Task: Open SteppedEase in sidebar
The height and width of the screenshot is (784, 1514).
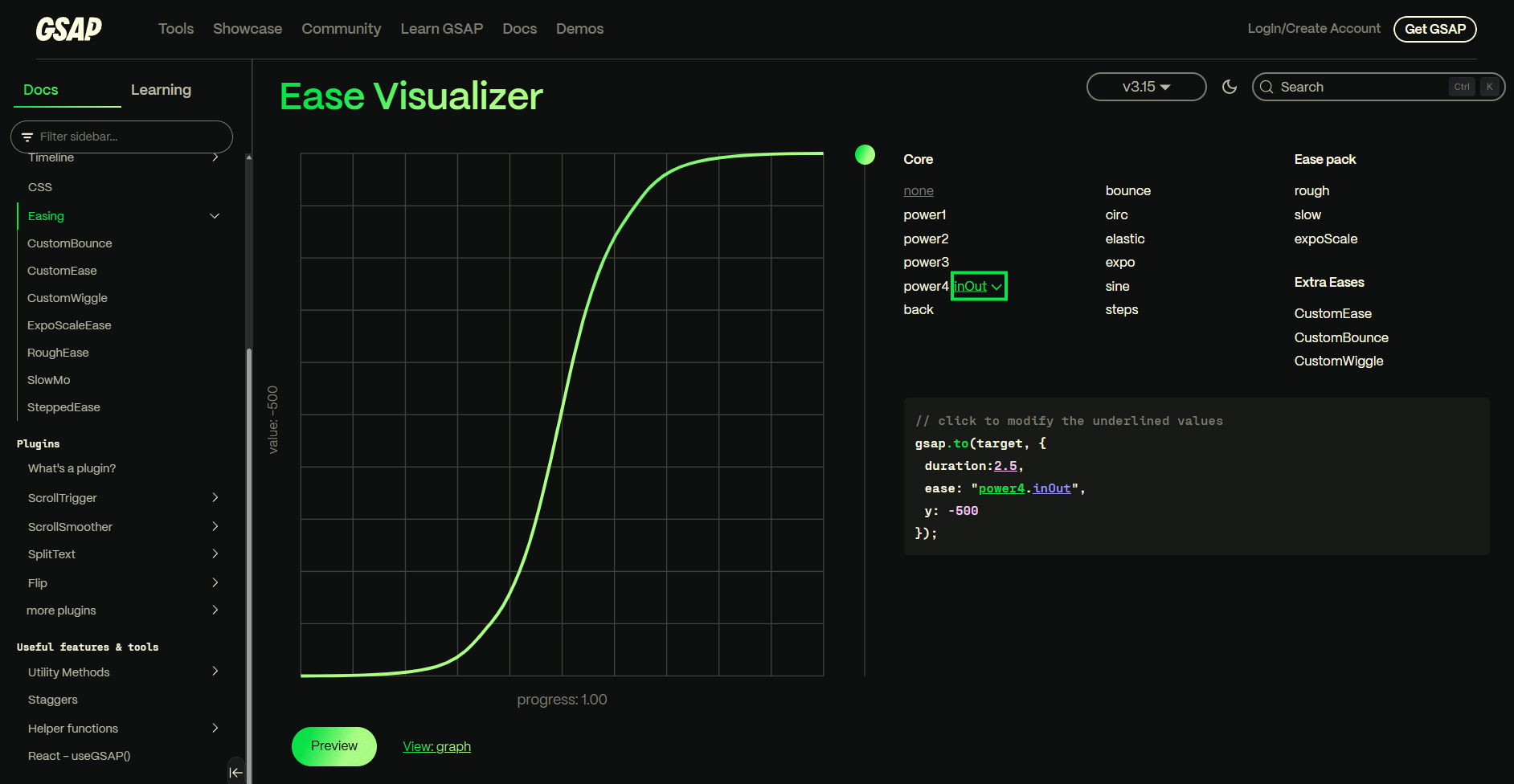Action: point(63,407)
